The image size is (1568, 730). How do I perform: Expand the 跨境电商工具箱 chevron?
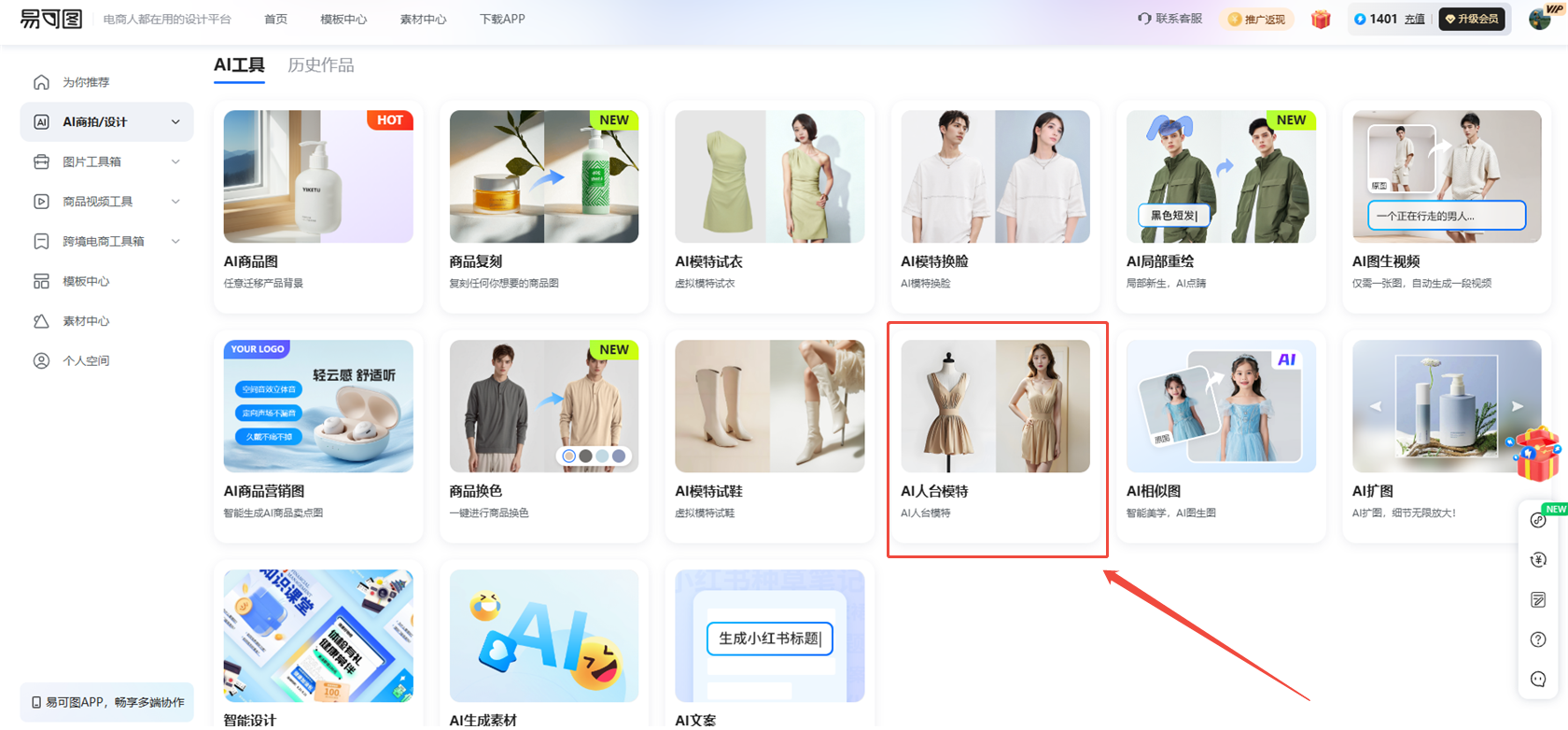175,242
